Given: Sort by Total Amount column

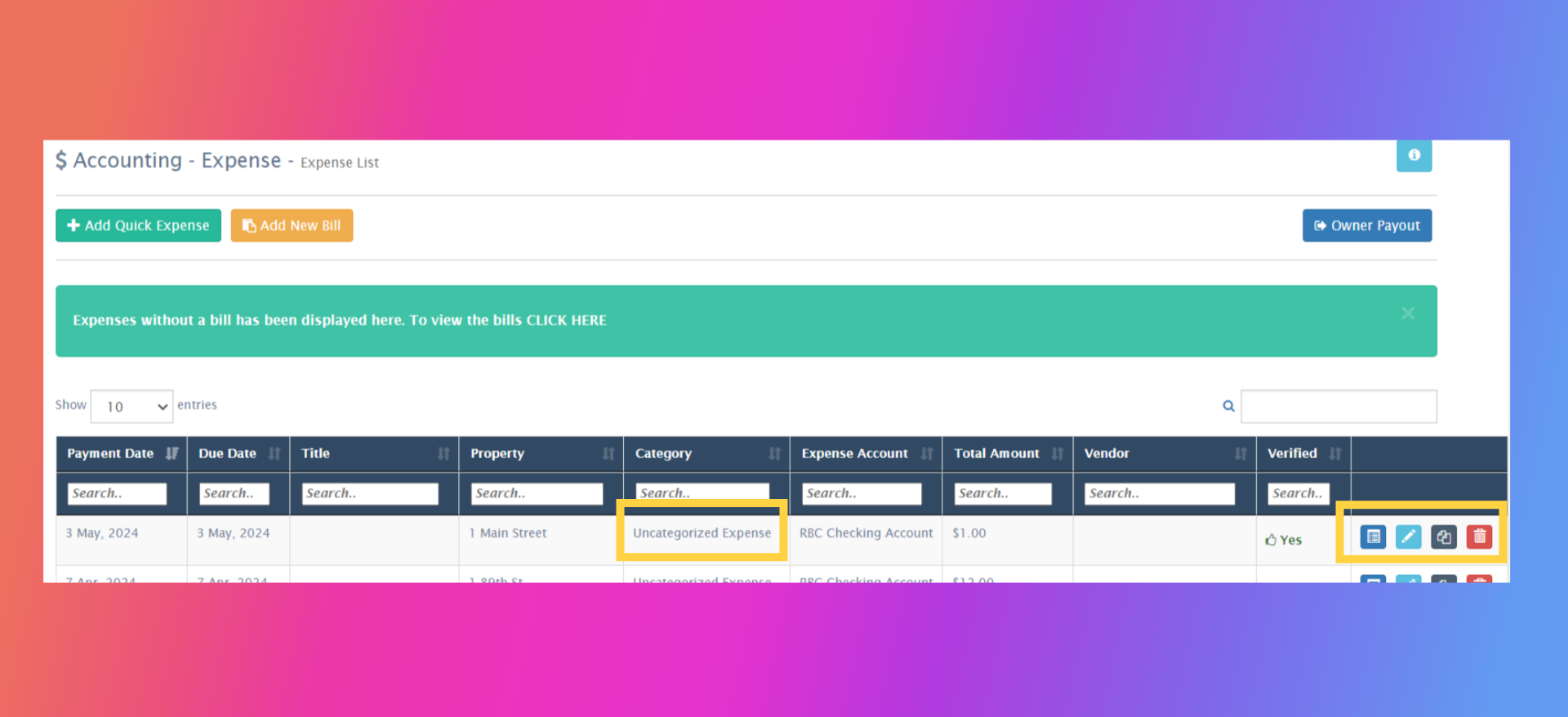Looking at the screenshot, I should click(1008, 453).
